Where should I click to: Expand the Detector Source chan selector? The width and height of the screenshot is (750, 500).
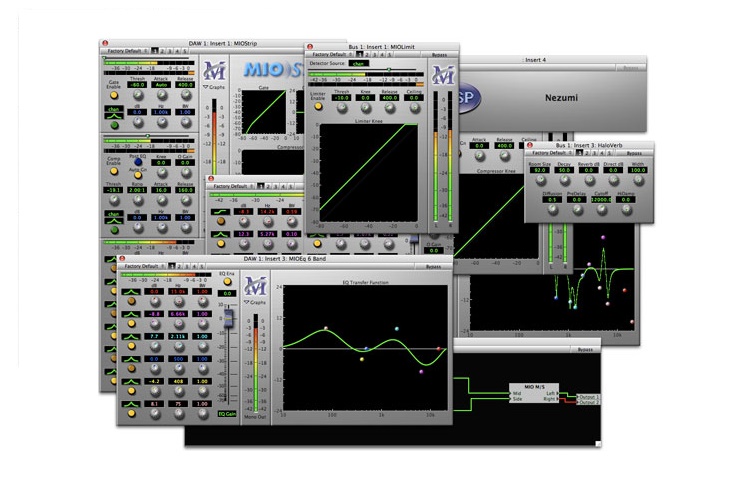[359, 63]
